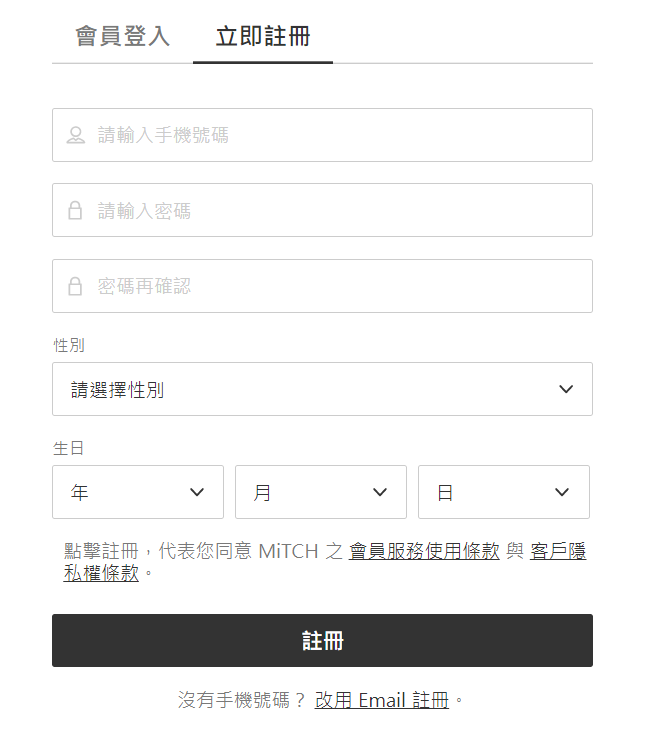Click the 改用 Email 註冊 link
This screenshot has height=733, width=660.
382,700
